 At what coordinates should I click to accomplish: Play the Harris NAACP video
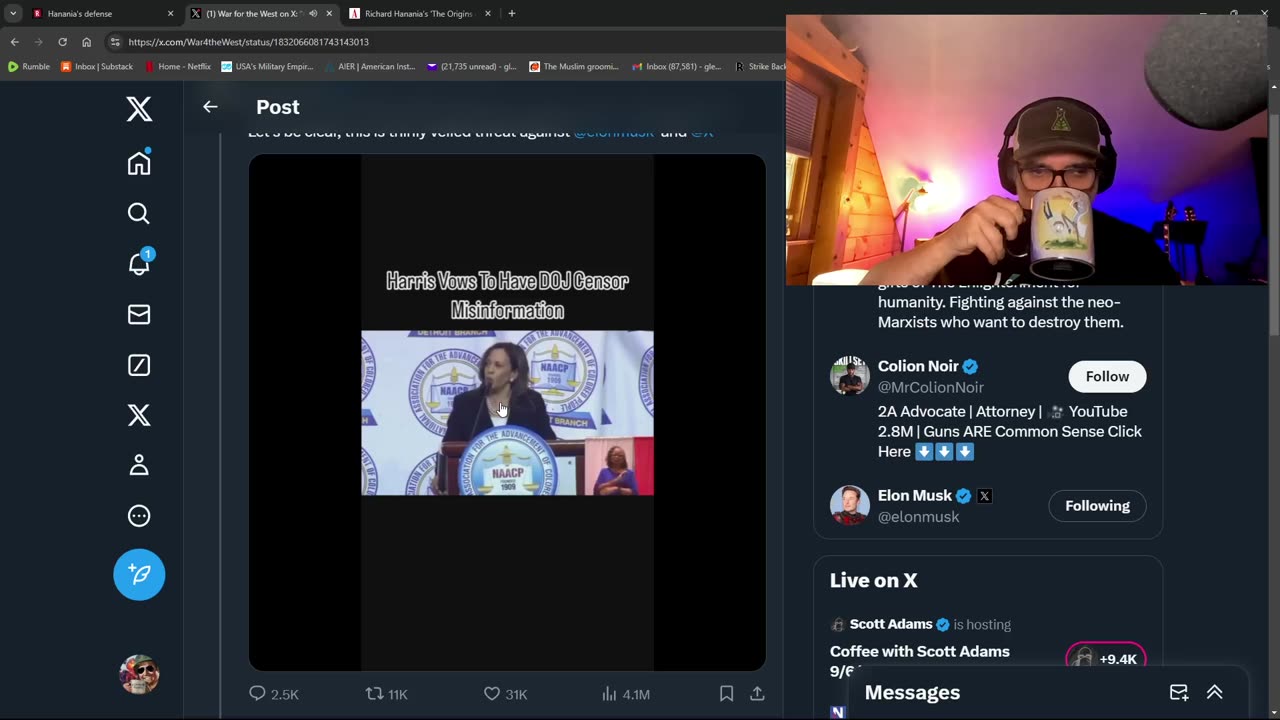pos(507,412)
